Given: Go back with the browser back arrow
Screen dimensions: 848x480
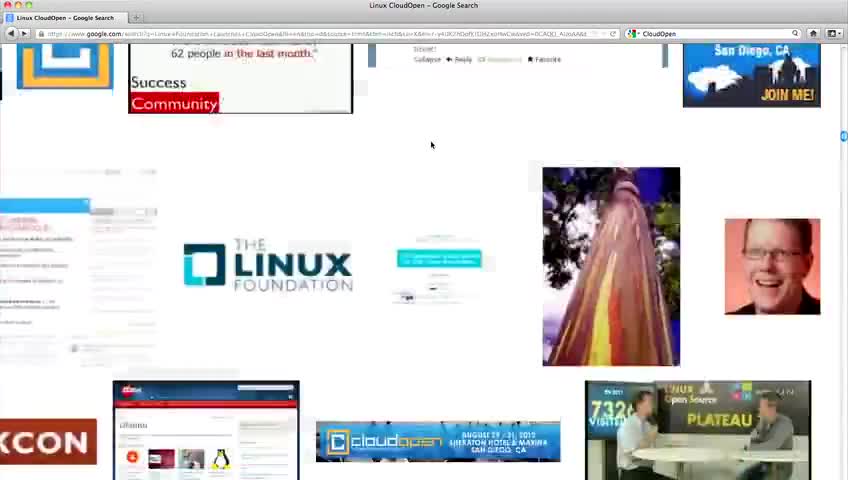Looking at the screenshot, I should [x=11, y=34].
